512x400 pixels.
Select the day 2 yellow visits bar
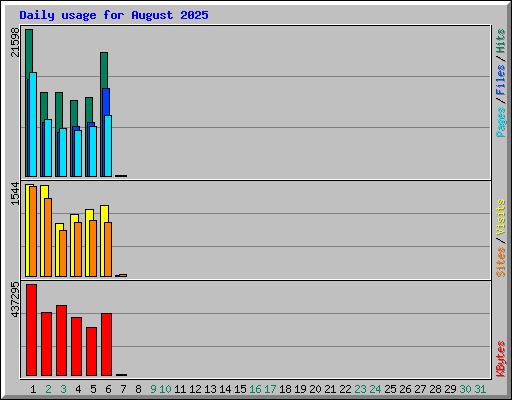[x=43, y=231]
